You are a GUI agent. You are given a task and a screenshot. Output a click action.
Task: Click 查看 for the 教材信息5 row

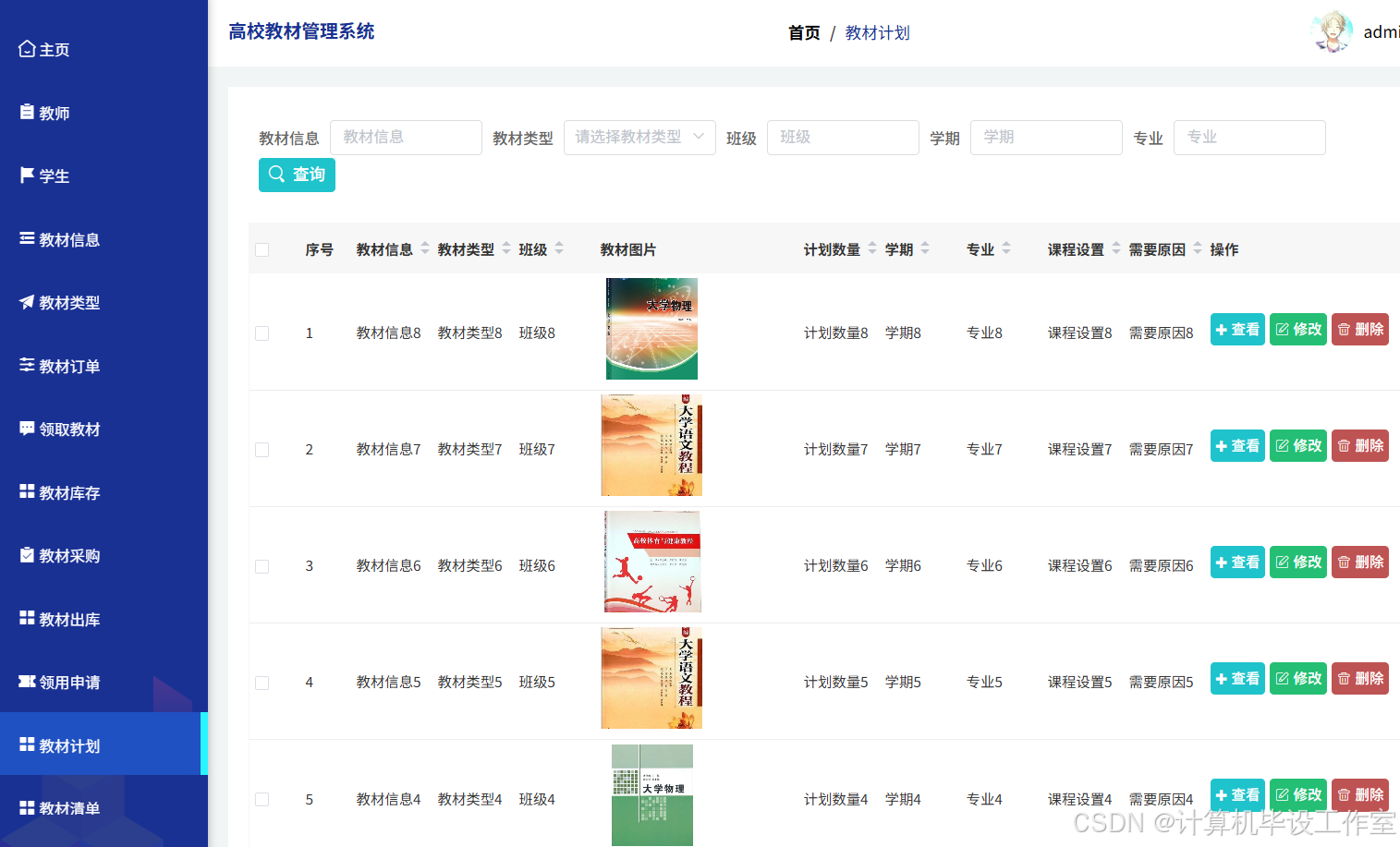pyautogui.click(x=1237, y=679)
